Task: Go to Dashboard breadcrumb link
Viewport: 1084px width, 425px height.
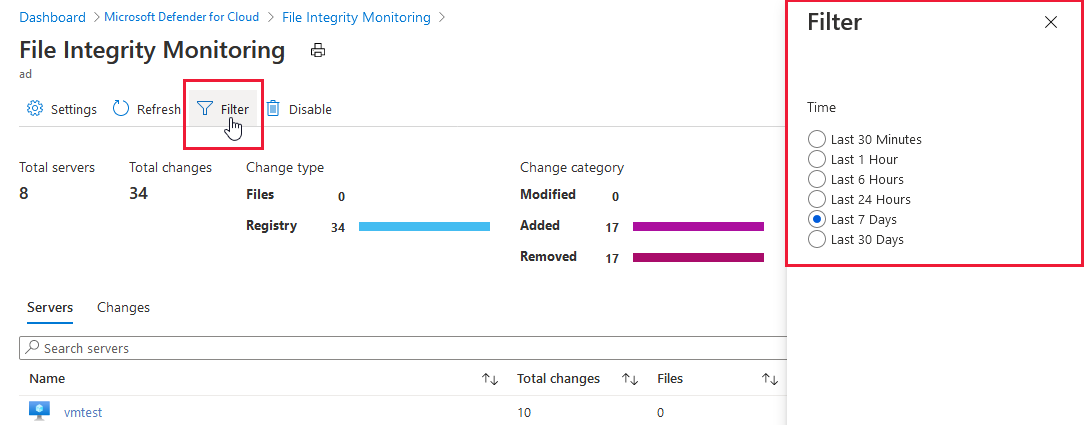Action: [x=52, y=17]
